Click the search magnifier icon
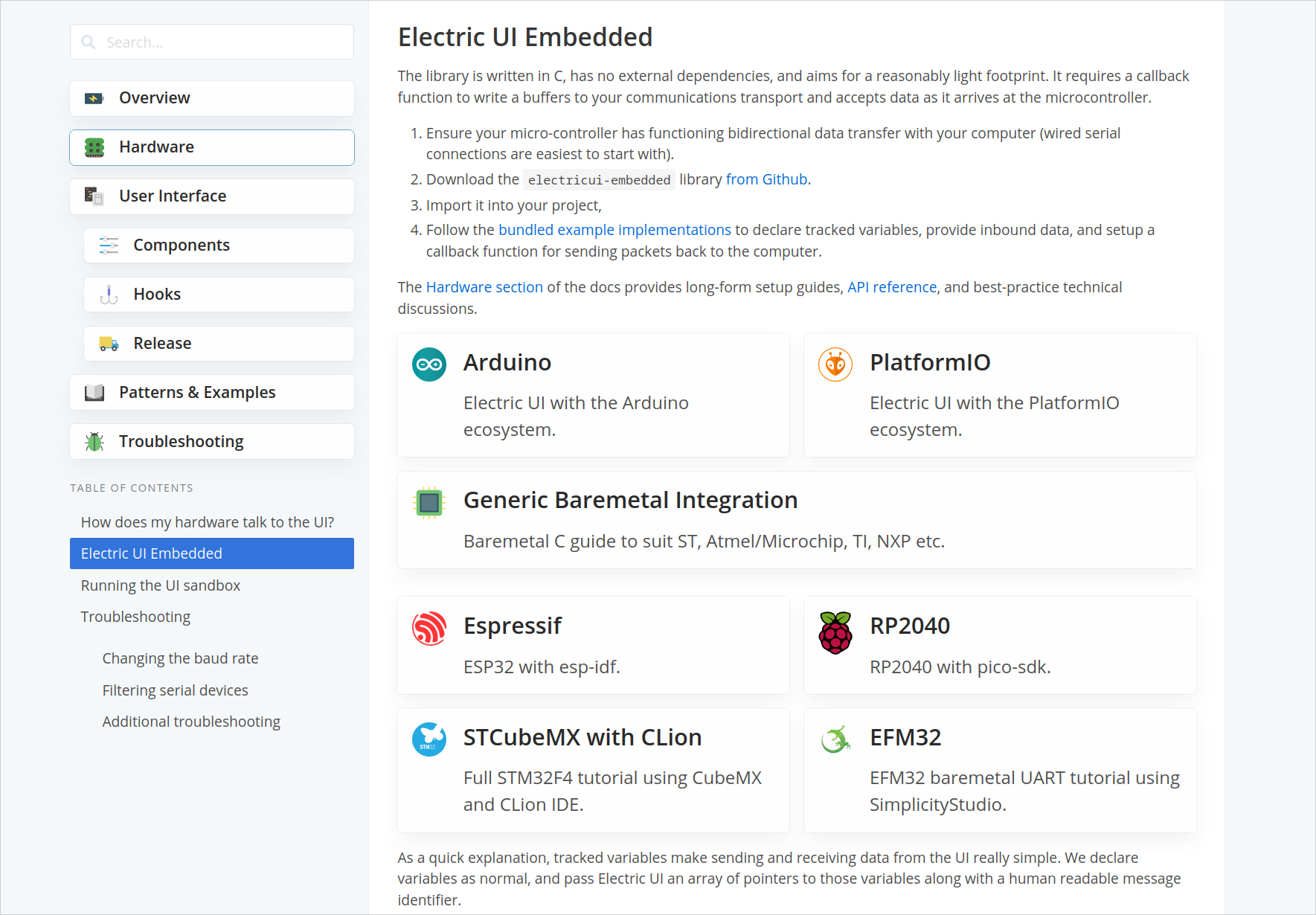This screenshot has width=1316, height=915. (89, 42)
